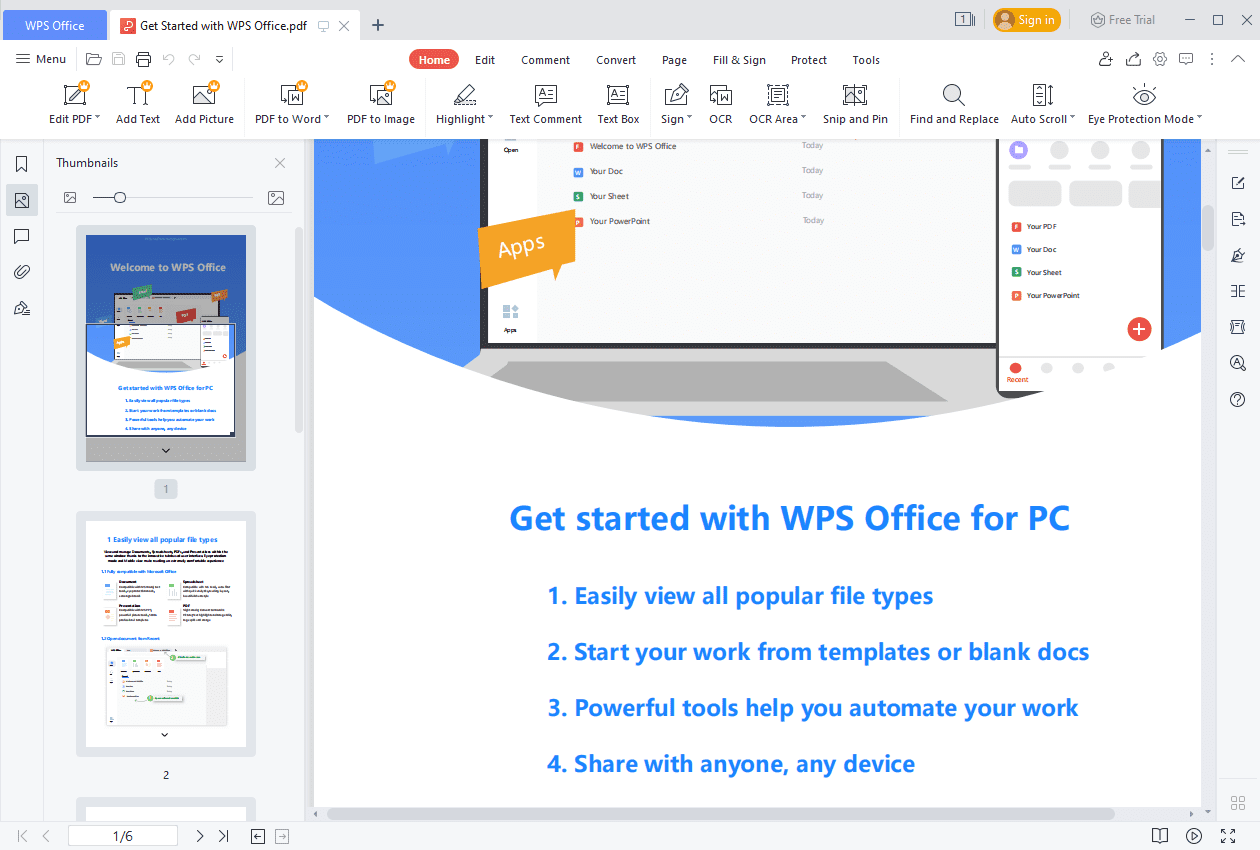The width and height of the screenshot is (1260, 850).
Task: Click the Sign in button
Action: 1026,19
